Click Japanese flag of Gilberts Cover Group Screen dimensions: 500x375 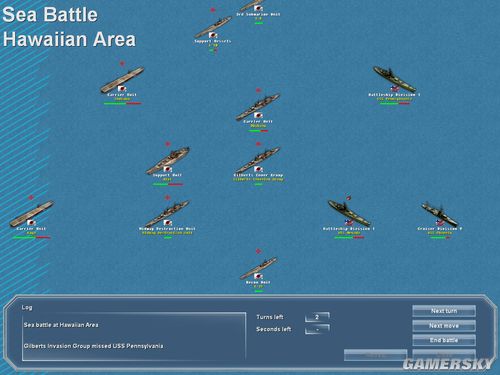(258, 169)
